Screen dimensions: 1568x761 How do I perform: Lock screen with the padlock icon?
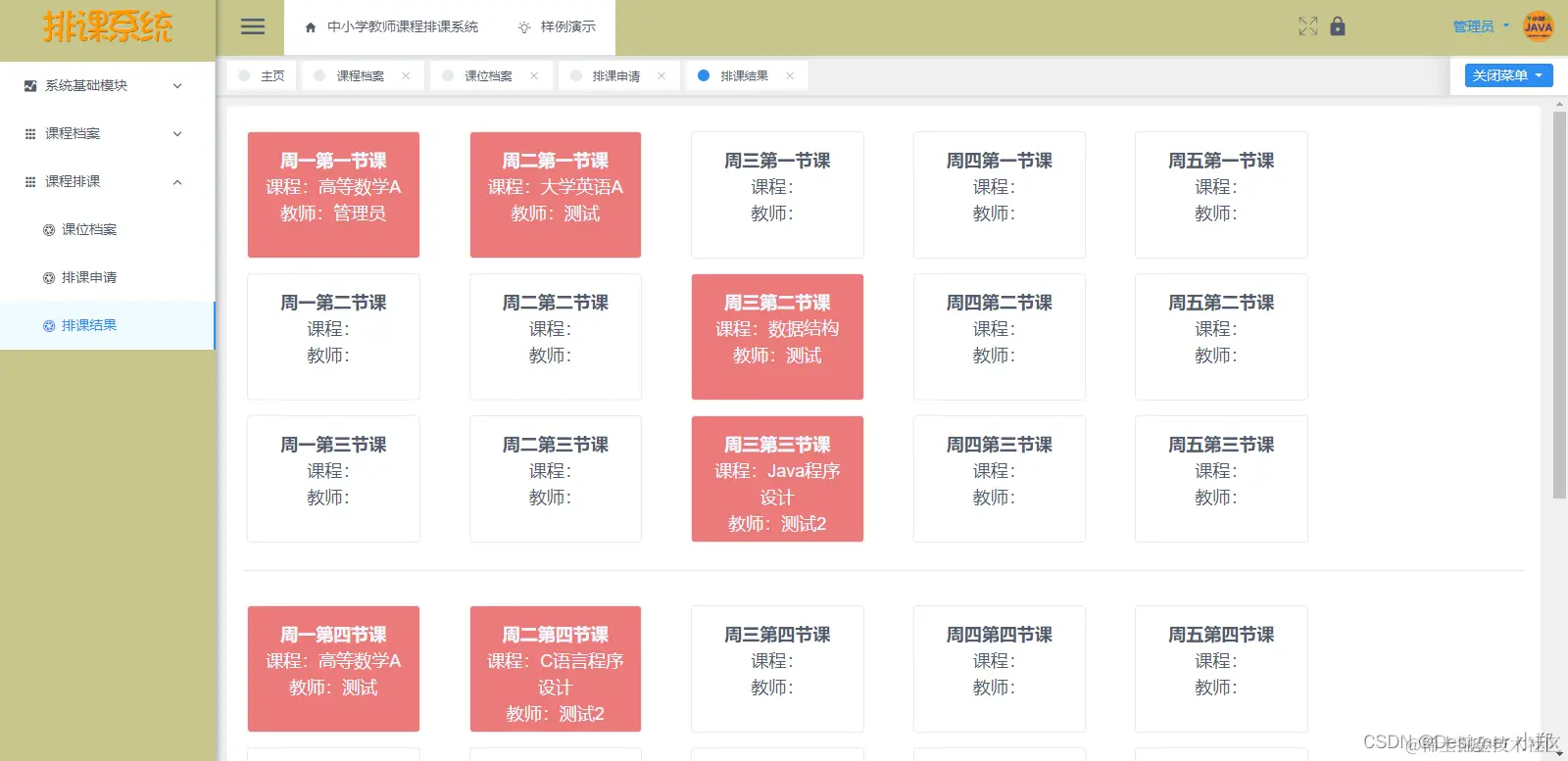tap(1338, 26)
